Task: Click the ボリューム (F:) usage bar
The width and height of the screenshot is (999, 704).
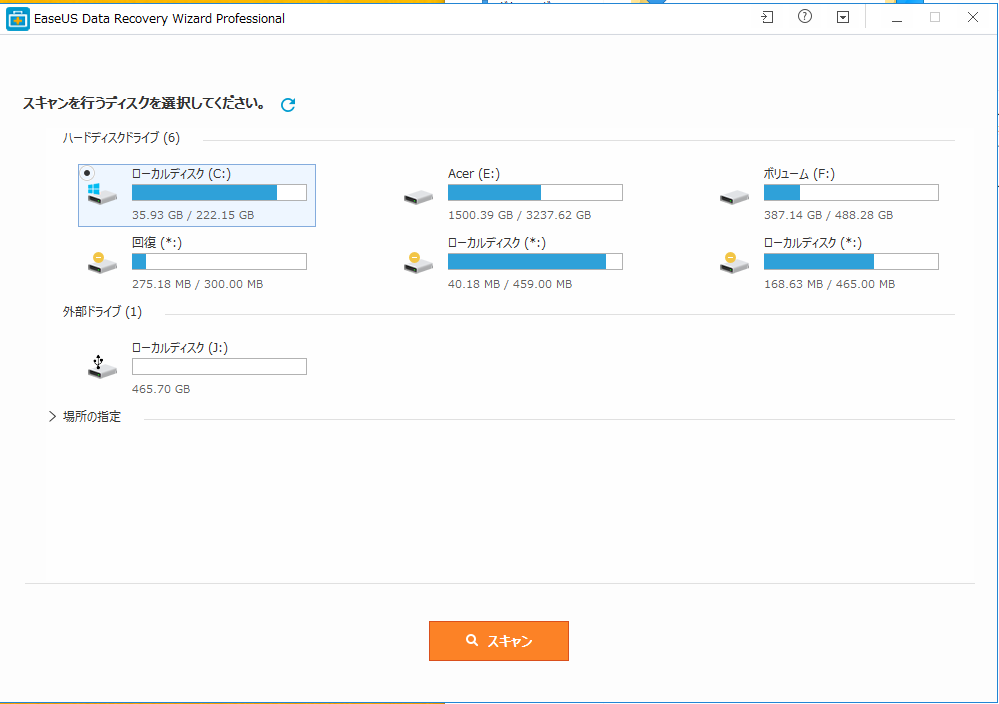Action: coord(850,193)
